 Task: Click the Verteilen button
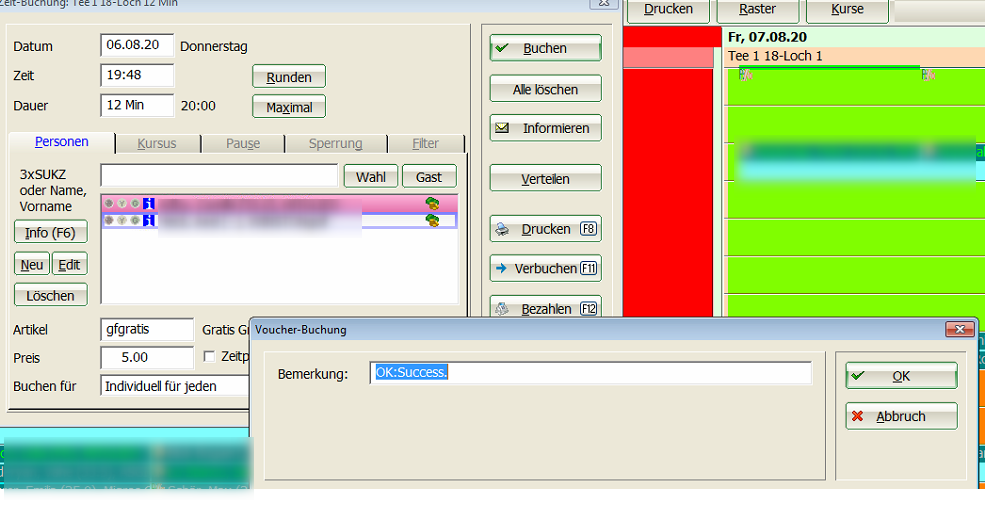[x=545, y=179]
